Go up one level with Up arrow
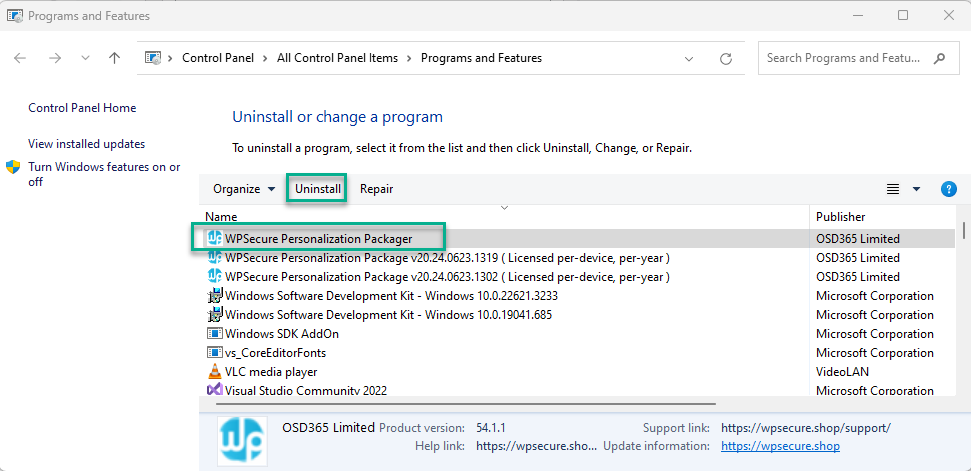The width and height of the screenshot is (971, 471). tap(114, 58)
